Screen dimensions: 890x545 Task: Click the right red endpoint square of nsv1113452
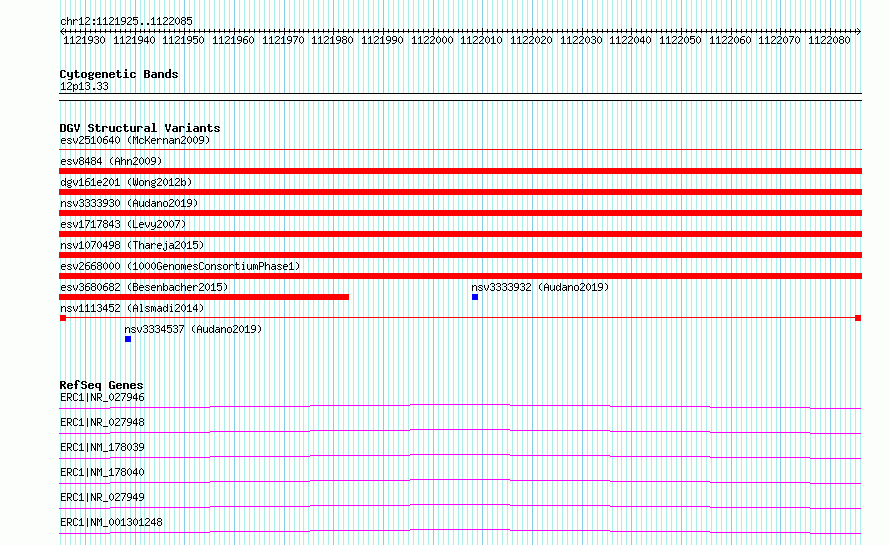coord(858,318)
